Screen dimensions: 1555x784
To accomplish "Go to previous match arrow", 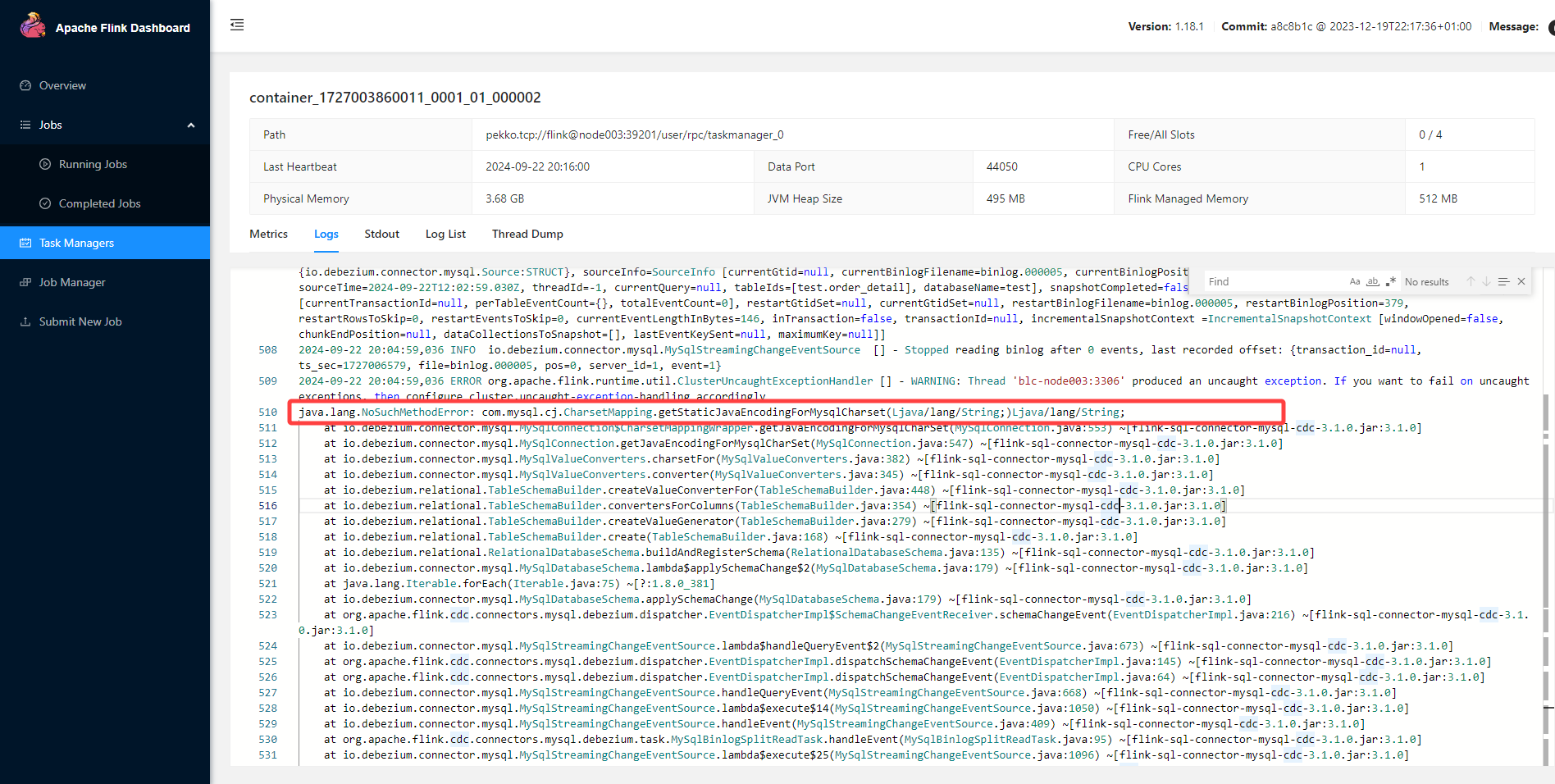I will [1471, 281].
